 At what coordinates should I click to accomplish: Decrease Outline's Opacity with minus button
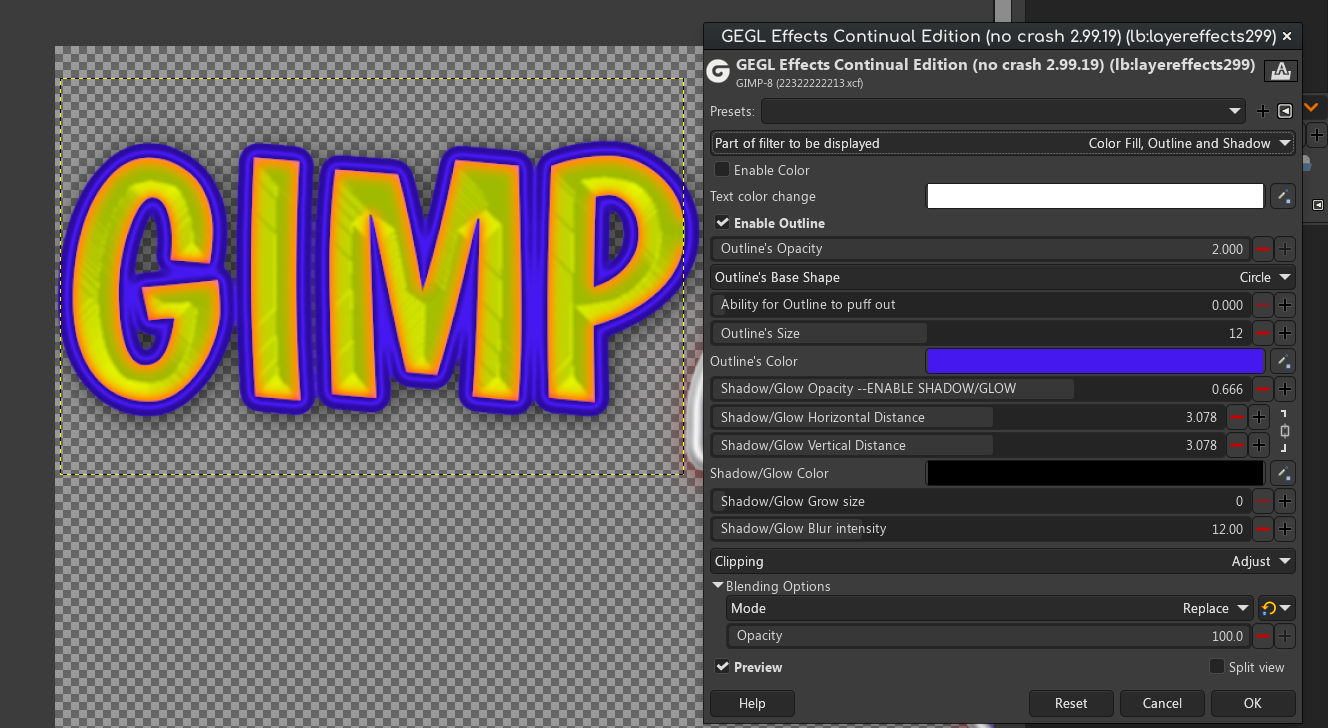click(1263, 249)
